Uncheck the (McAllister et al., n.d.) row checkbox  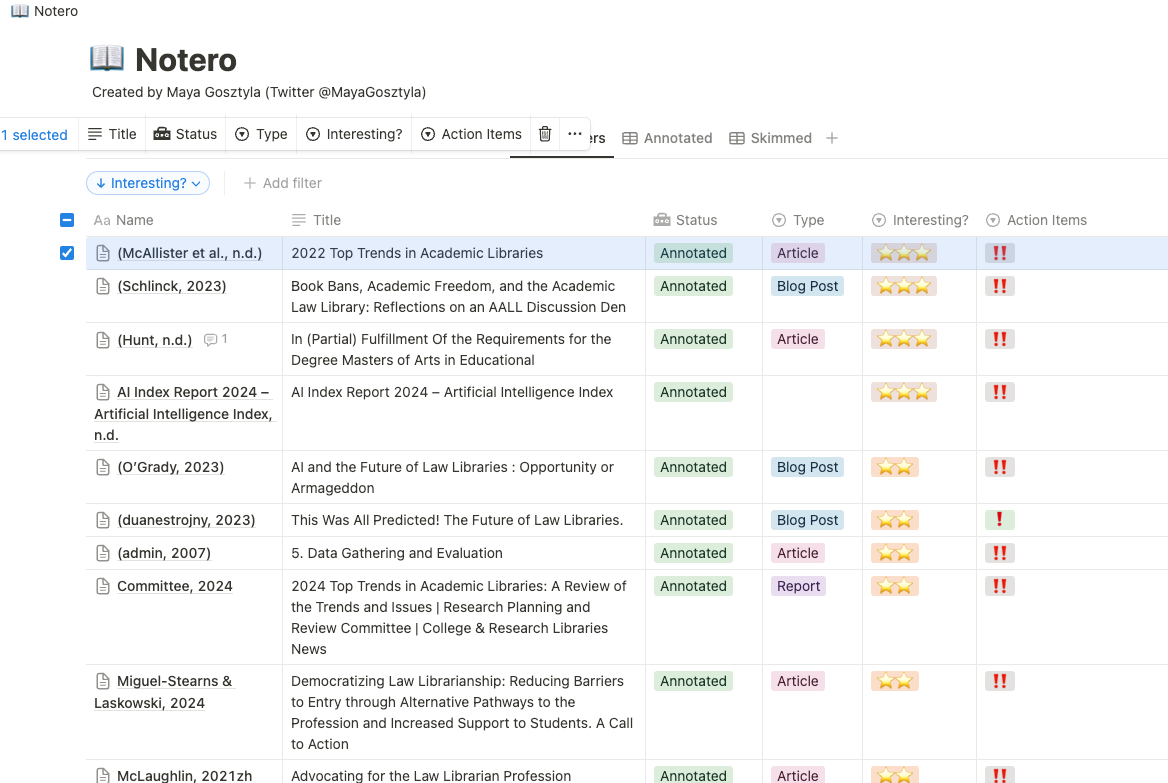67,253
